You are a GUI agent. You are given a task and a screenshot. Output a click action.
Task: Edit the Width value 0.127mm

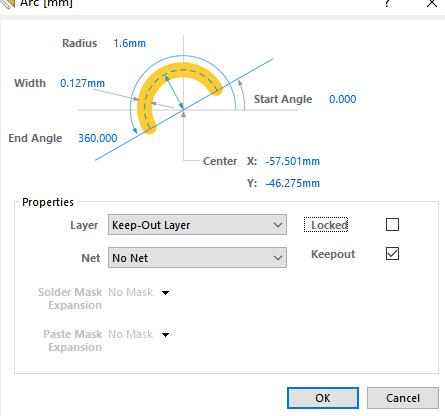pyautogui.click(x=82, y=83)
